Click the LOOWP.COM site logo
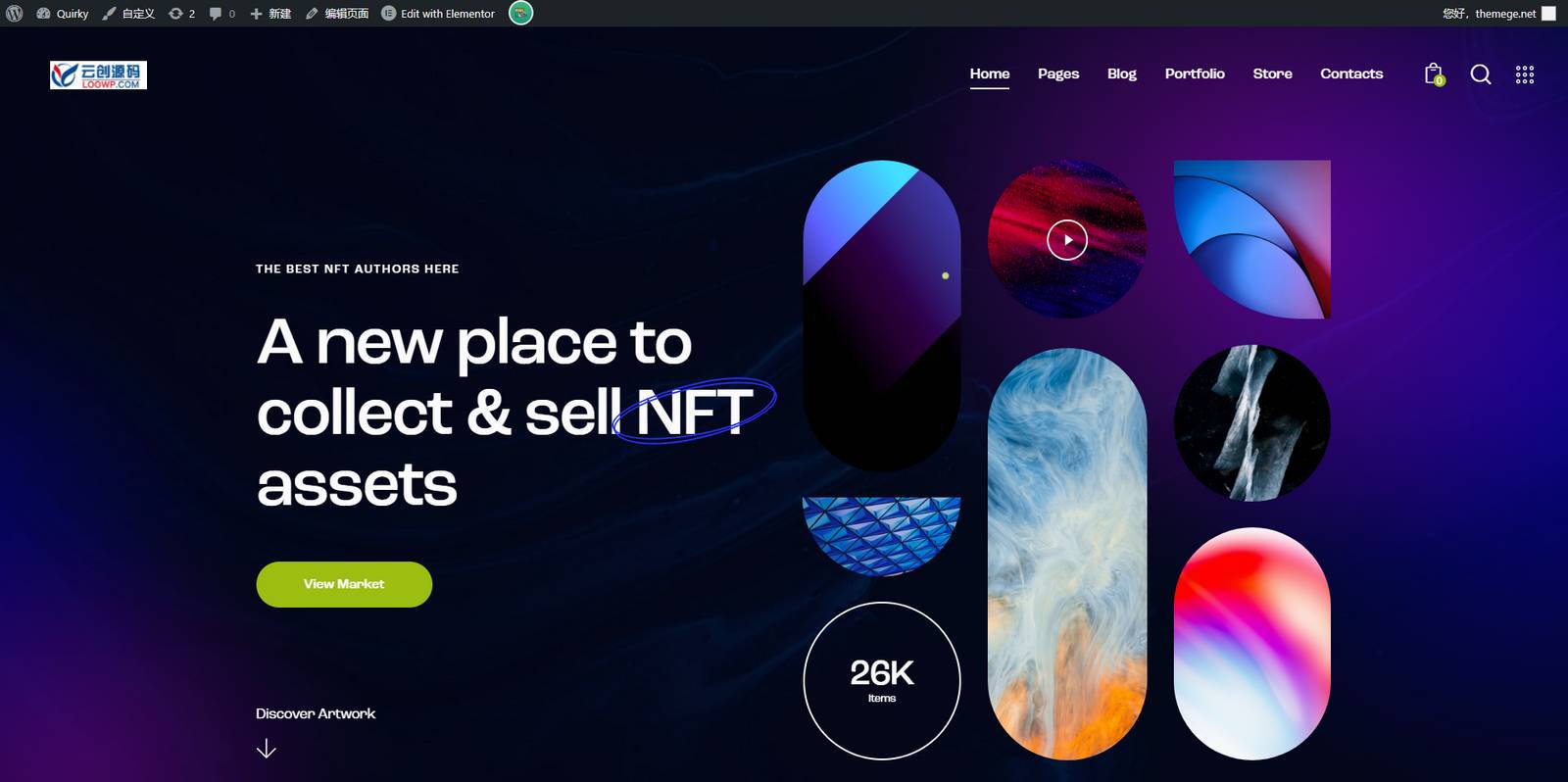The width and height of the screenshot is (1568, 782). coord(98,75)
